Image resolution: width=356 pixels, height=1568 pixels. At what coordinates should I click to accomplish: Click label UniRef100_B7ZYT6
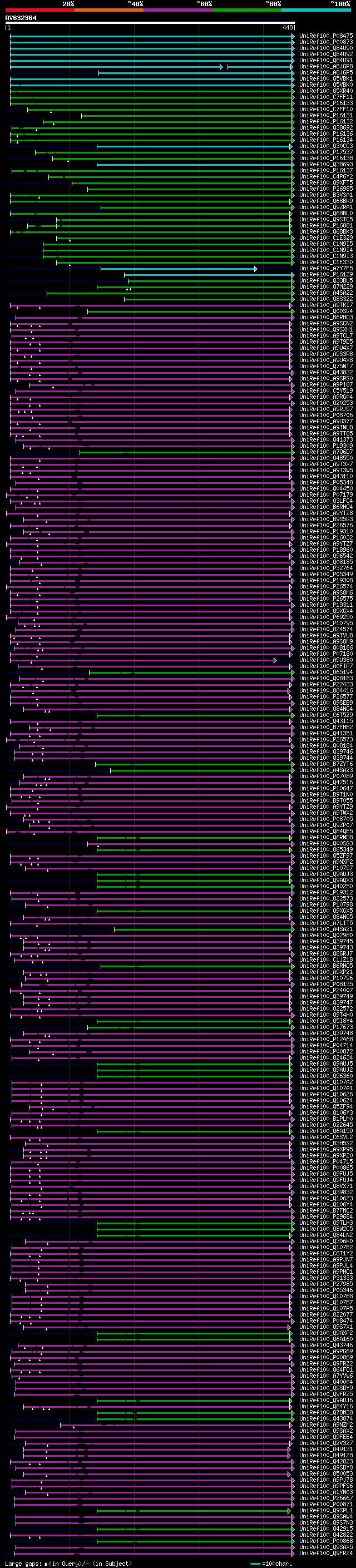tap(325, 764)
